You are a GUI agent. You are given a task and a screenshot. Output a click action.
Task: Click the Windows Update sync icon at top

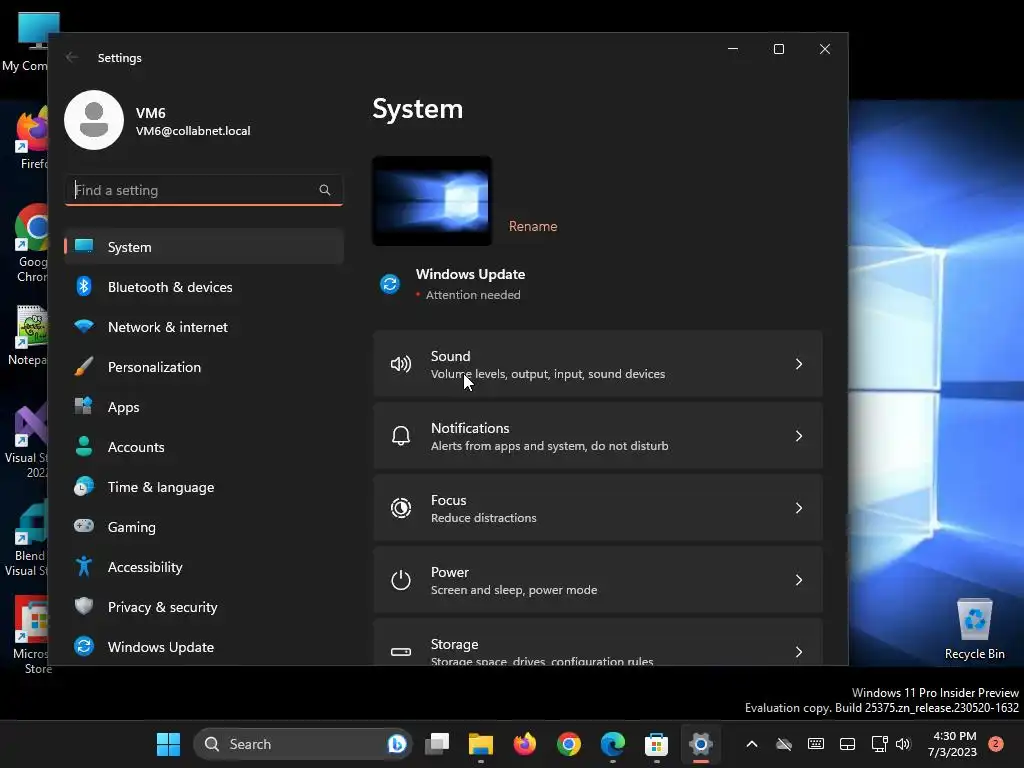(390, 284)
